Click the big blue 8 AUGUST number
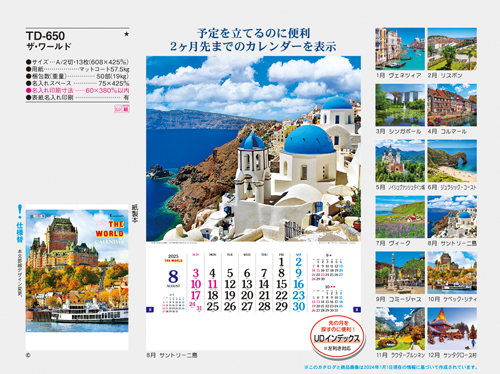Image resolution: width=500 pixels, height=374 pixels. tap(173, 277)
